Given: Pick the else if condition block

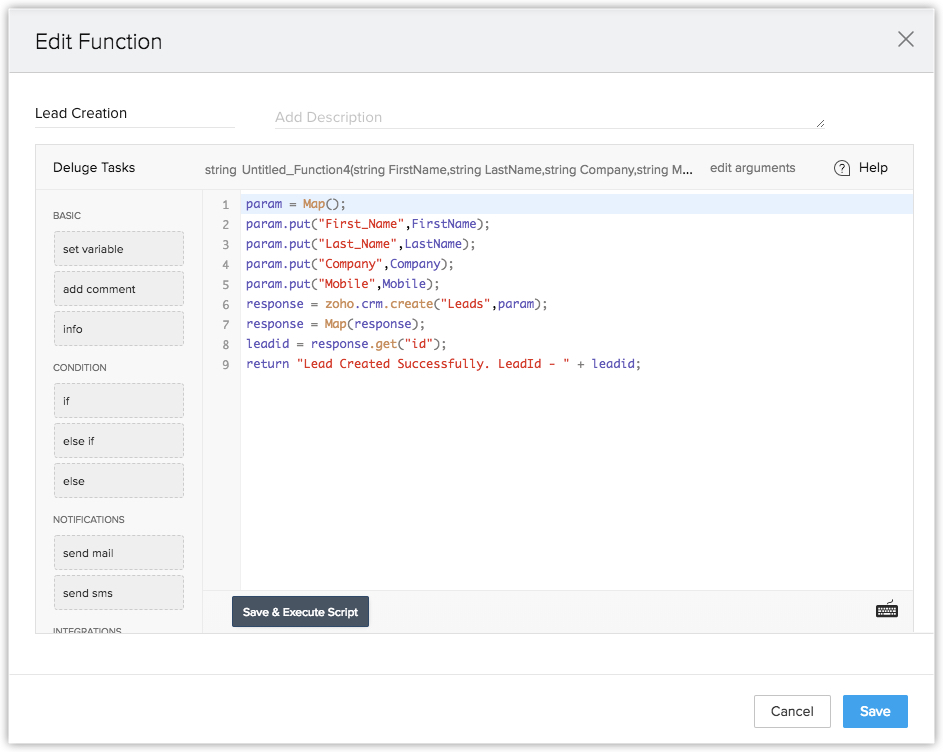Looking at the screenshot, I should click(118, 441).
